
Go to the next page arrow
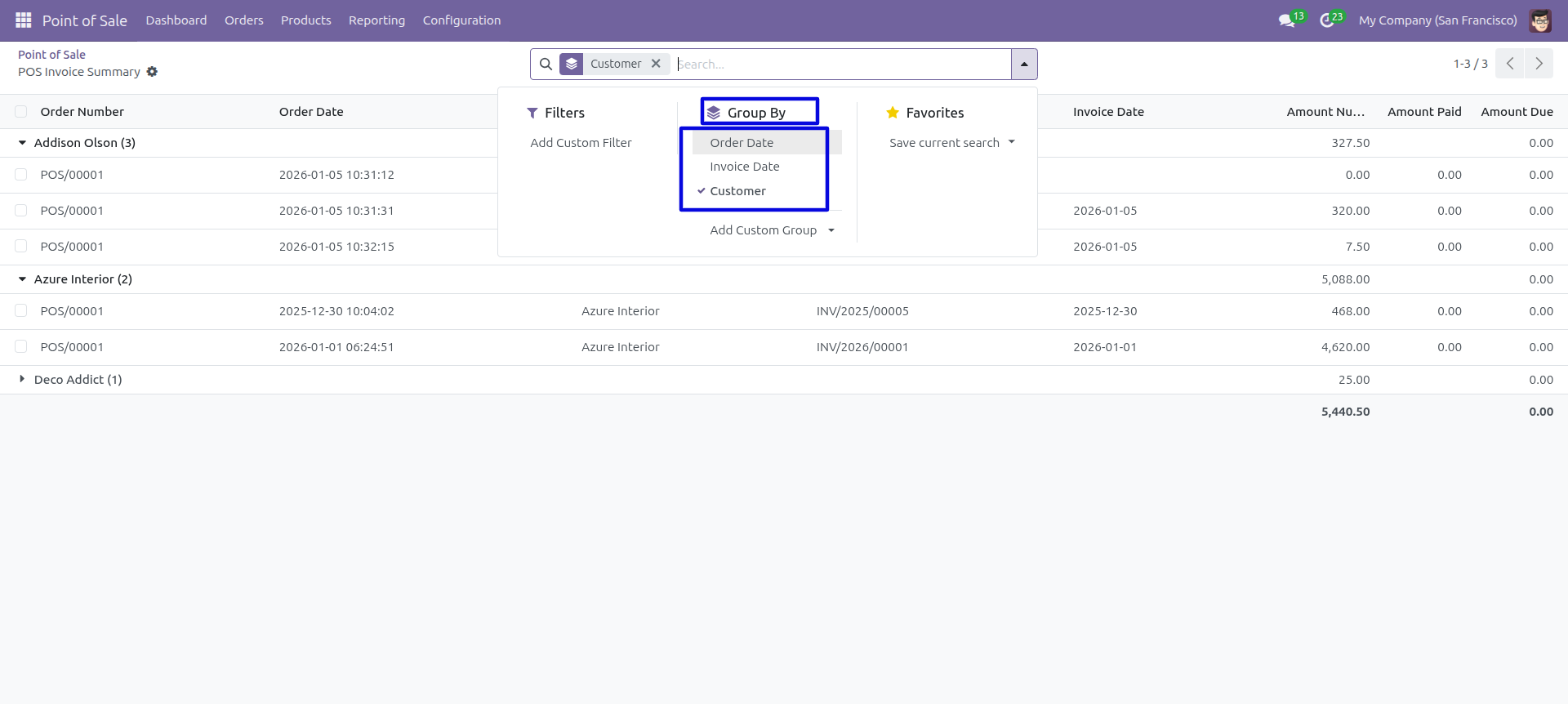click(1539, 64)
